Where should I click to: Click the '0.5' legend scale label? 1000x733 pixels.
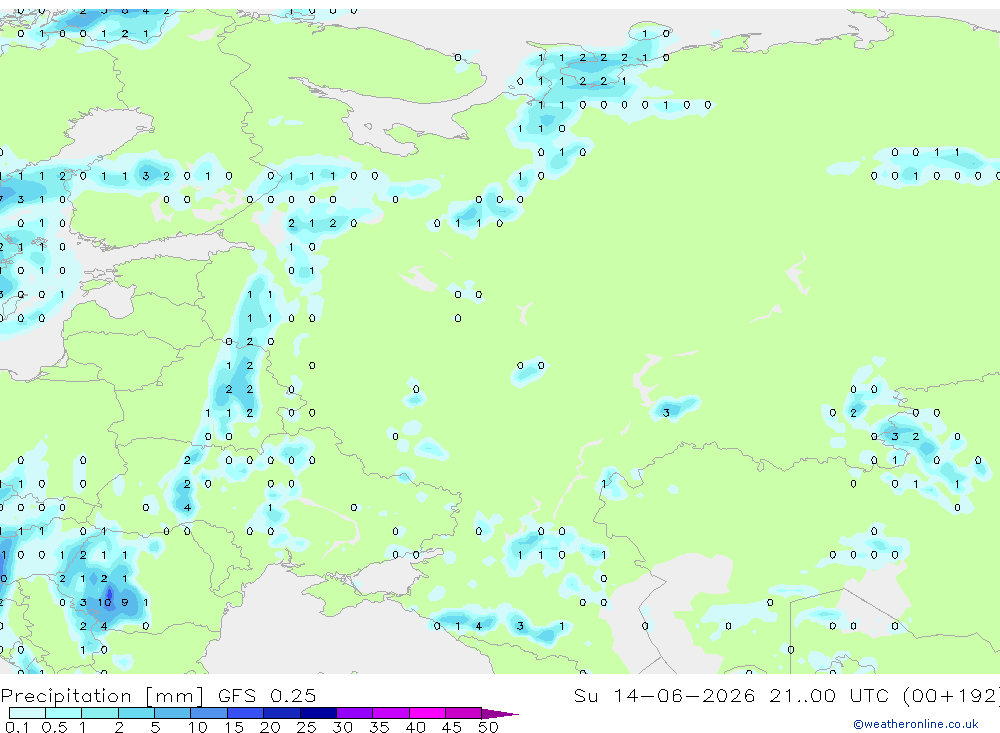(x=54, y=727)
